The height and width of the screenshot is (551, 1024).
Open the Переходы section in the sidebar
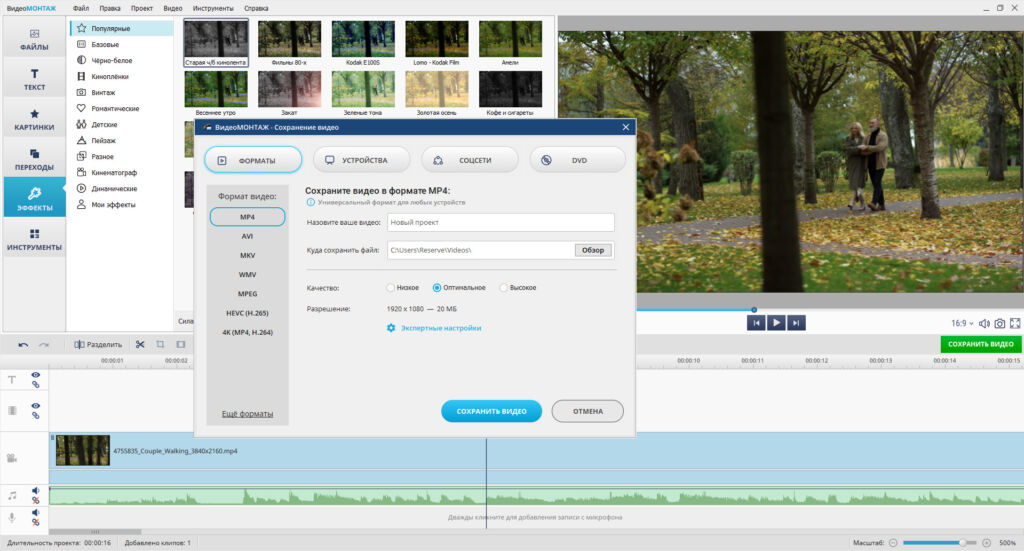34,159
